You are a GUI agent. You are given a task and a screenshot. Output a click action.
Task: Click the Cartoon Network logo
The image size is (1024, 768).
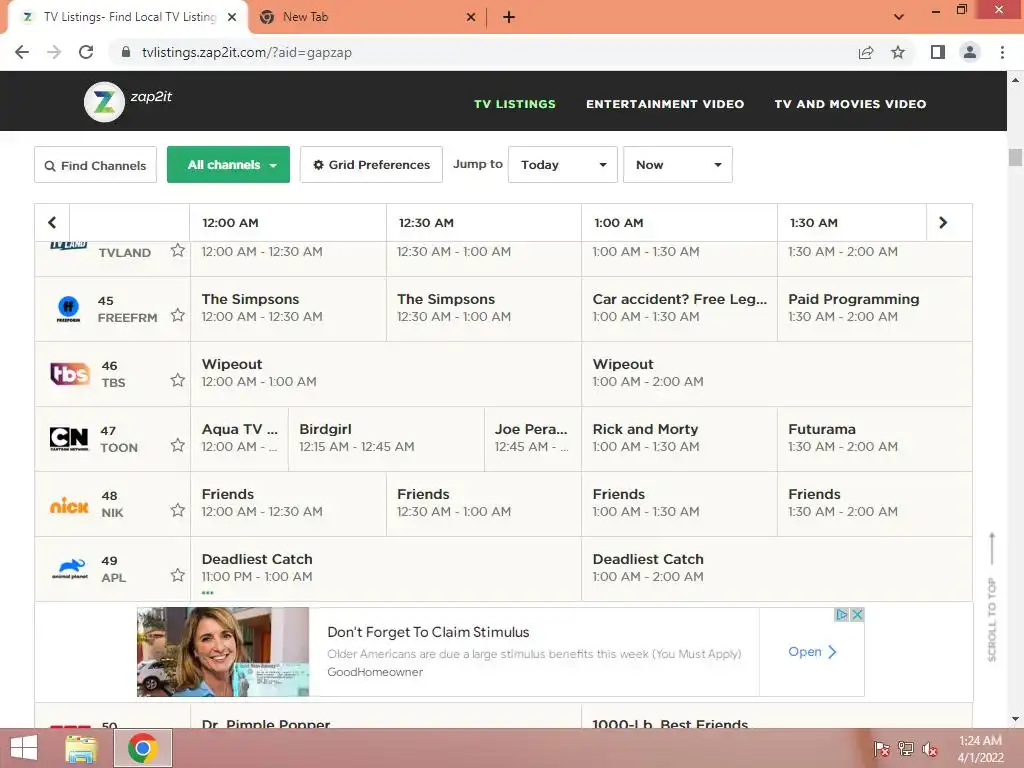69,439
